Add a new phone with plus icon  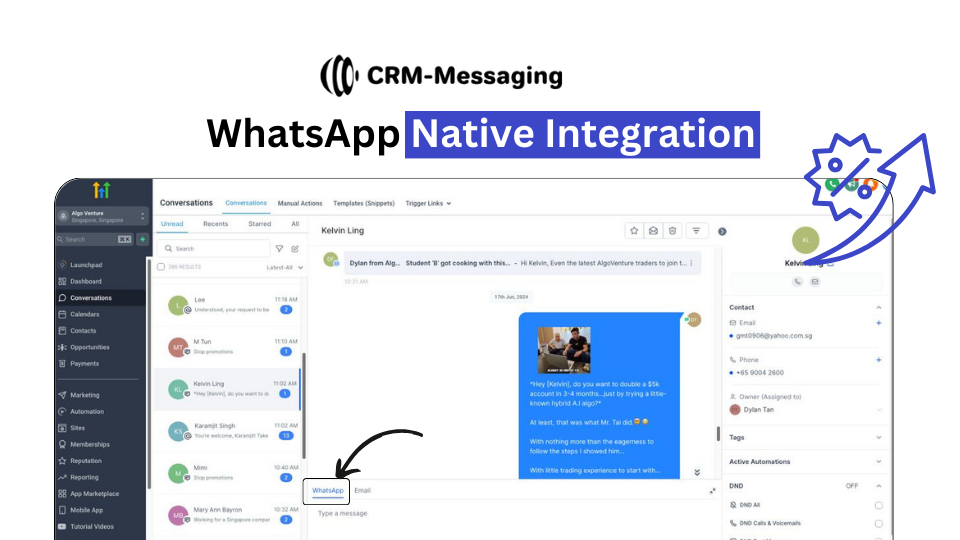click(x=879, y=360)
